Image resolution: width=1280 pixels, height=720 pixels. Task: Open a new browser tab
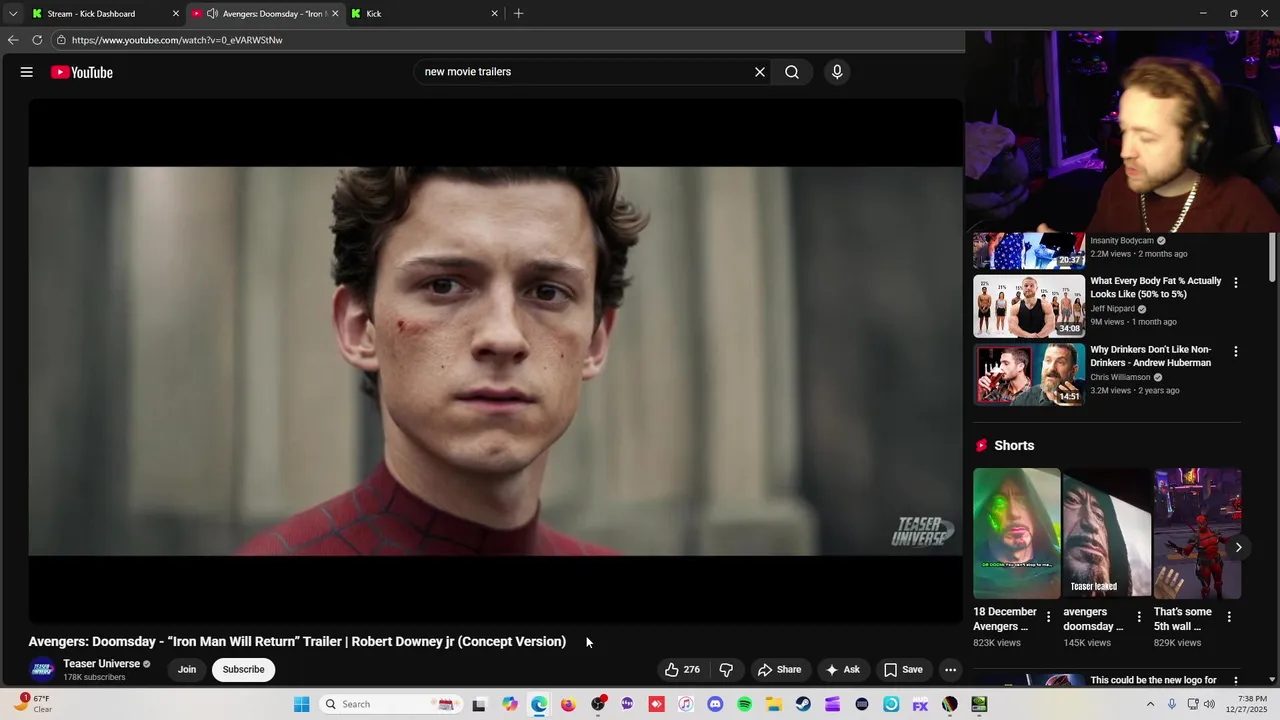point(518,14)
